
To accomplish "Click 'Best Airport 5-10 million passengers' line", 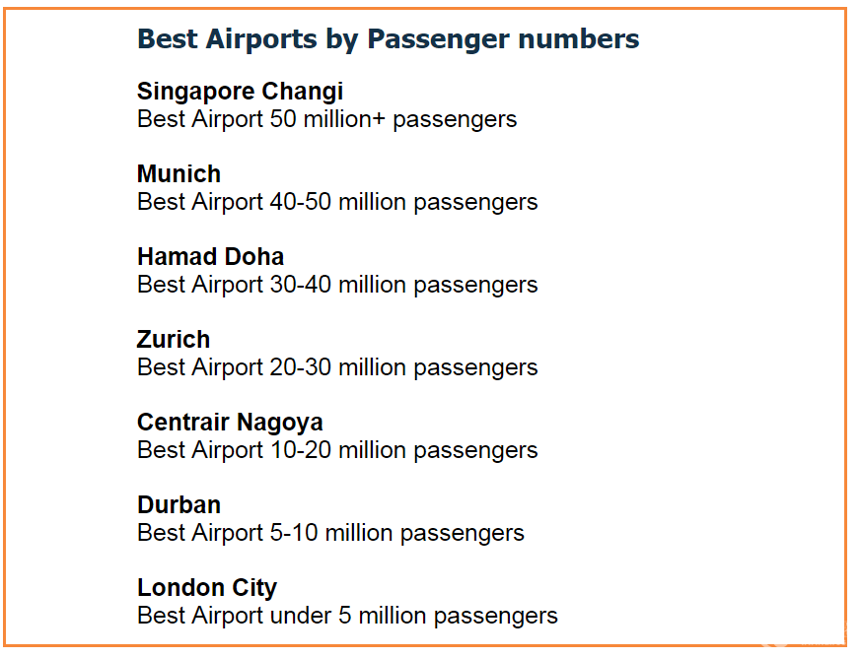I will [331, 534].
